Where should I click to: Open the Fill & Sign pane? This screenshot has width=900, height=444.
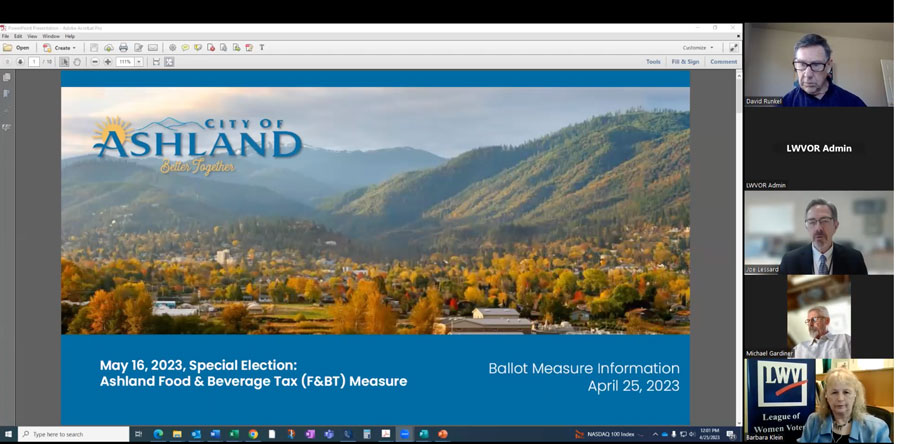point(685,61)
